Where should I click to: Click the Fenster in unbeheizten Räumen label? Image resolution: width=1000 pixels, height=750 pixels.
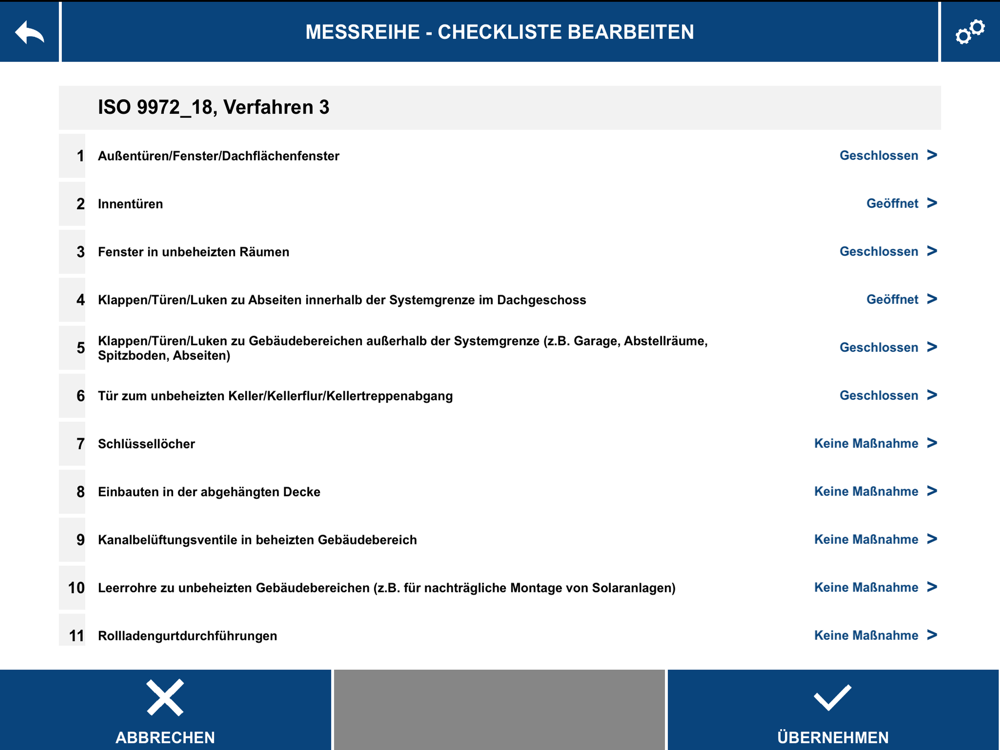193,252
